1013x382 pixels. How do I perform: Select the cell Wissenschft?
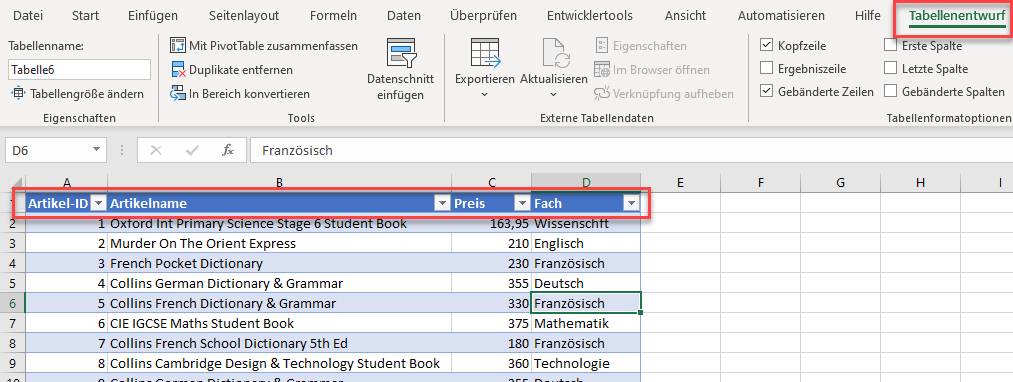click(x=586, y=224)
